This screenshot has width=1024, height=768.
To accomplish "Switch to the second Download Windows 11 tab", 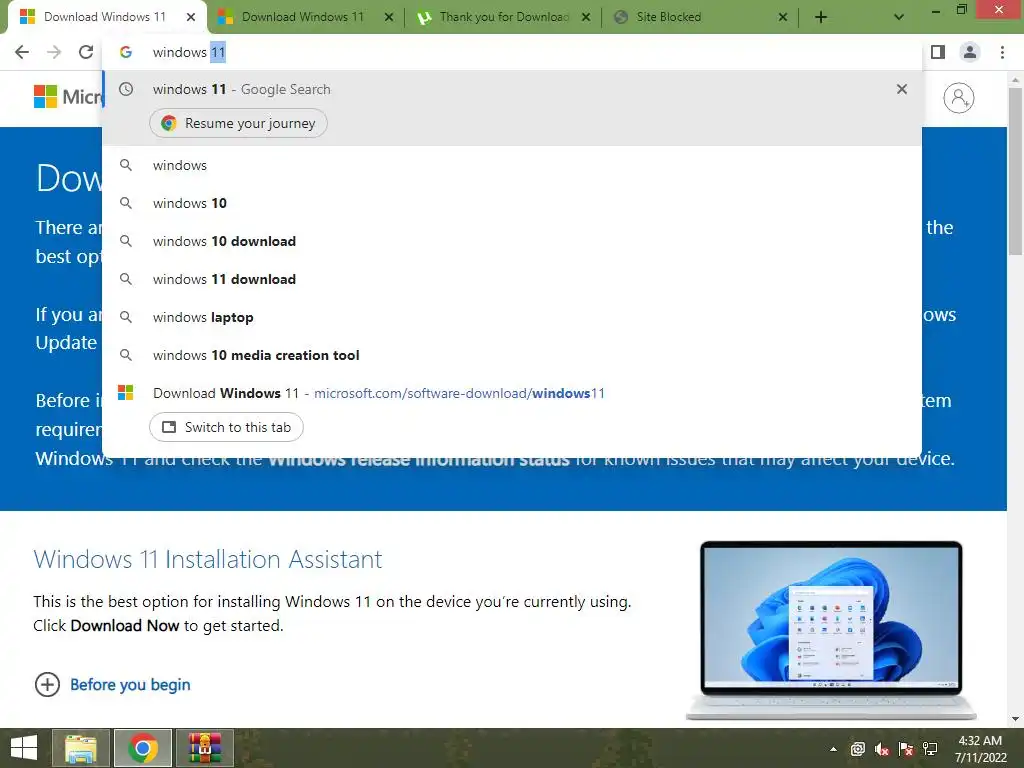I will point(302,18).
